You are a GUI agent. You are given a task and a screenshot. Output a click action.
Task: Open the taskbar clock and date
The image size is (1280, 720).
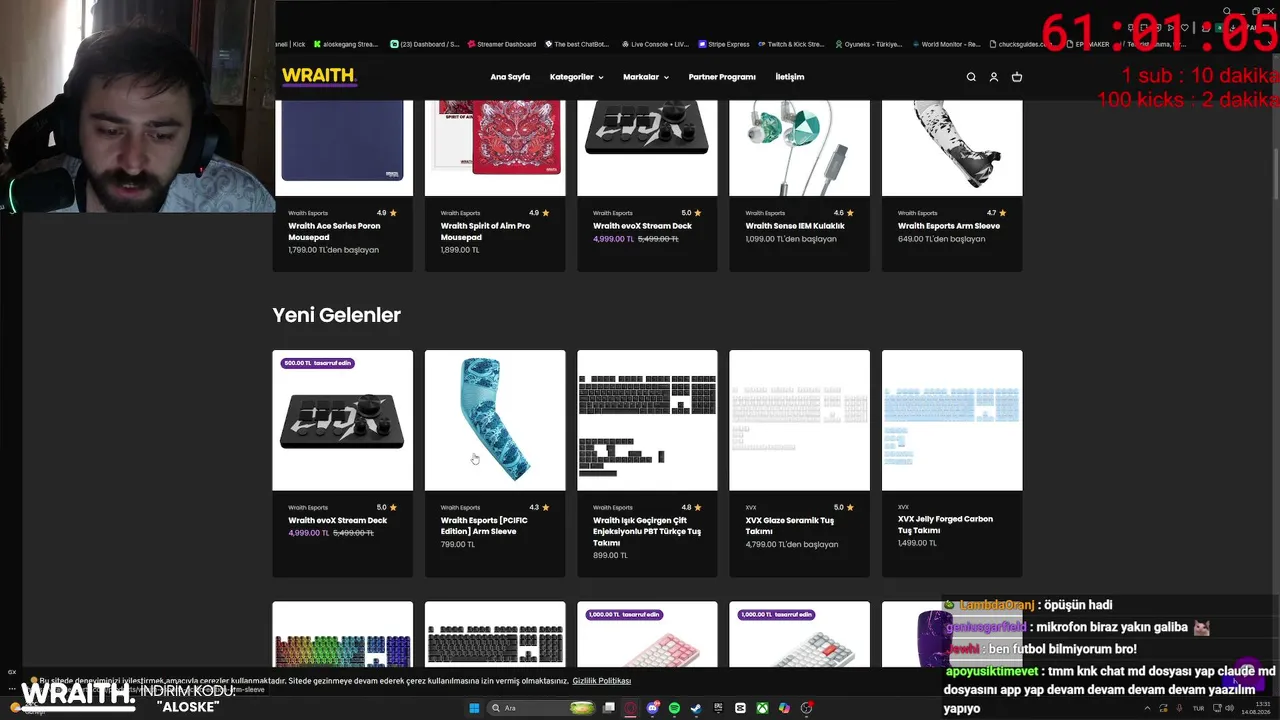(1258, 708)
